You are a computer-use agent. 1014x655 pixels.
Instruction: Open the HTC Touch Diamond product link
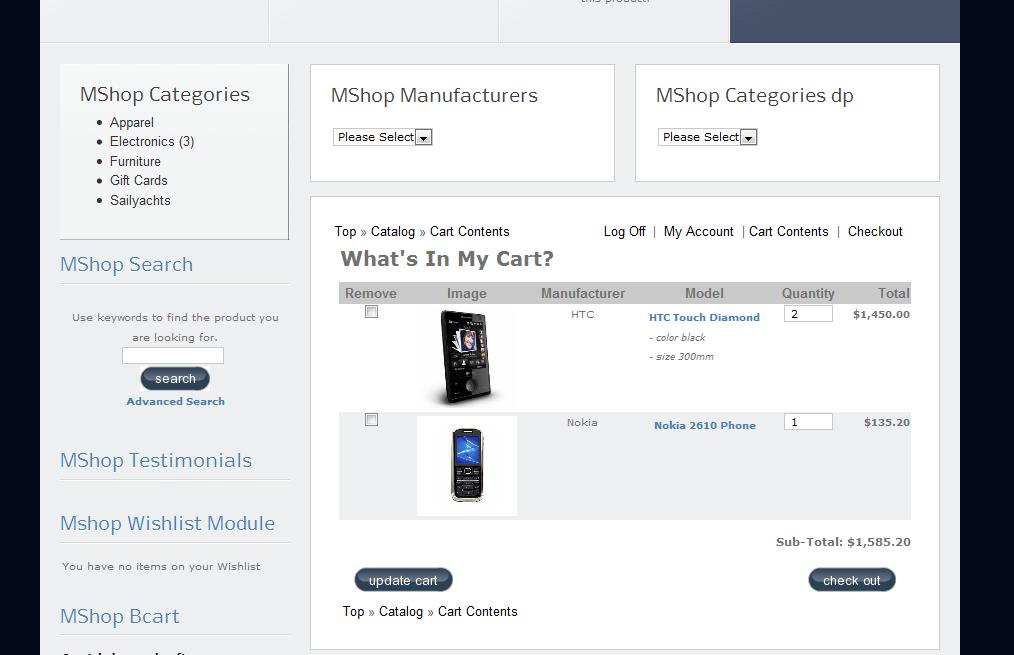[704, 317]
